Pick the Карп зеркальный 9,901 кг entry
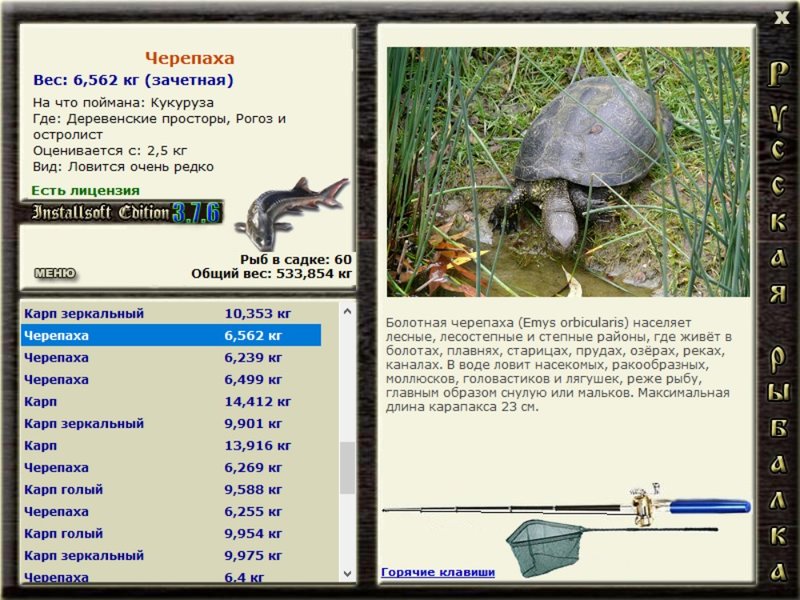 point(171,423)
